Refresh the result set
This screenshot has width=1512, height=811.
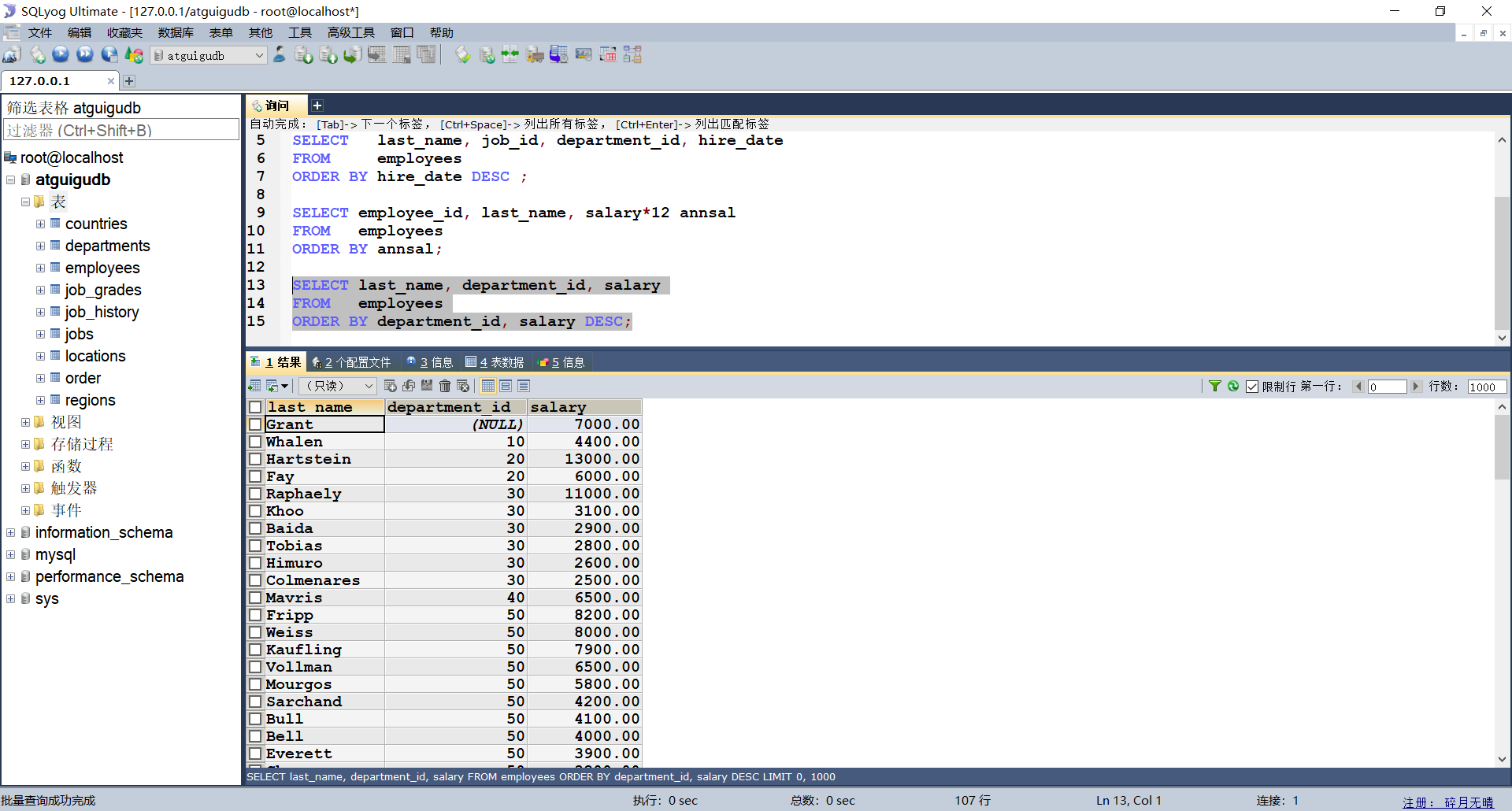coord(1233,386)
